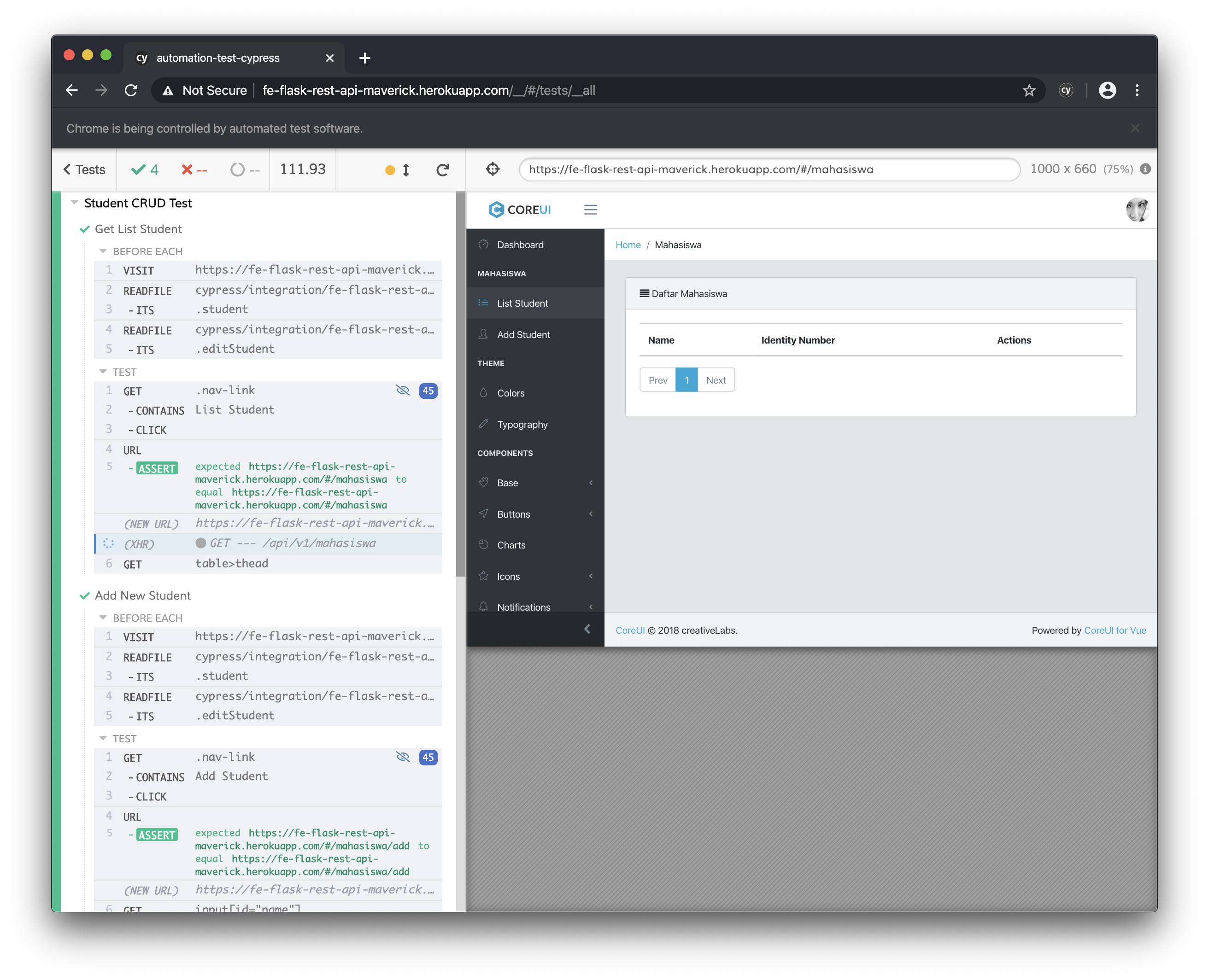Screen dimensions: 1209x980
Task: Toggle the hidden-elements eye icon on the first .nav-link row
Action: coord(403,391)
